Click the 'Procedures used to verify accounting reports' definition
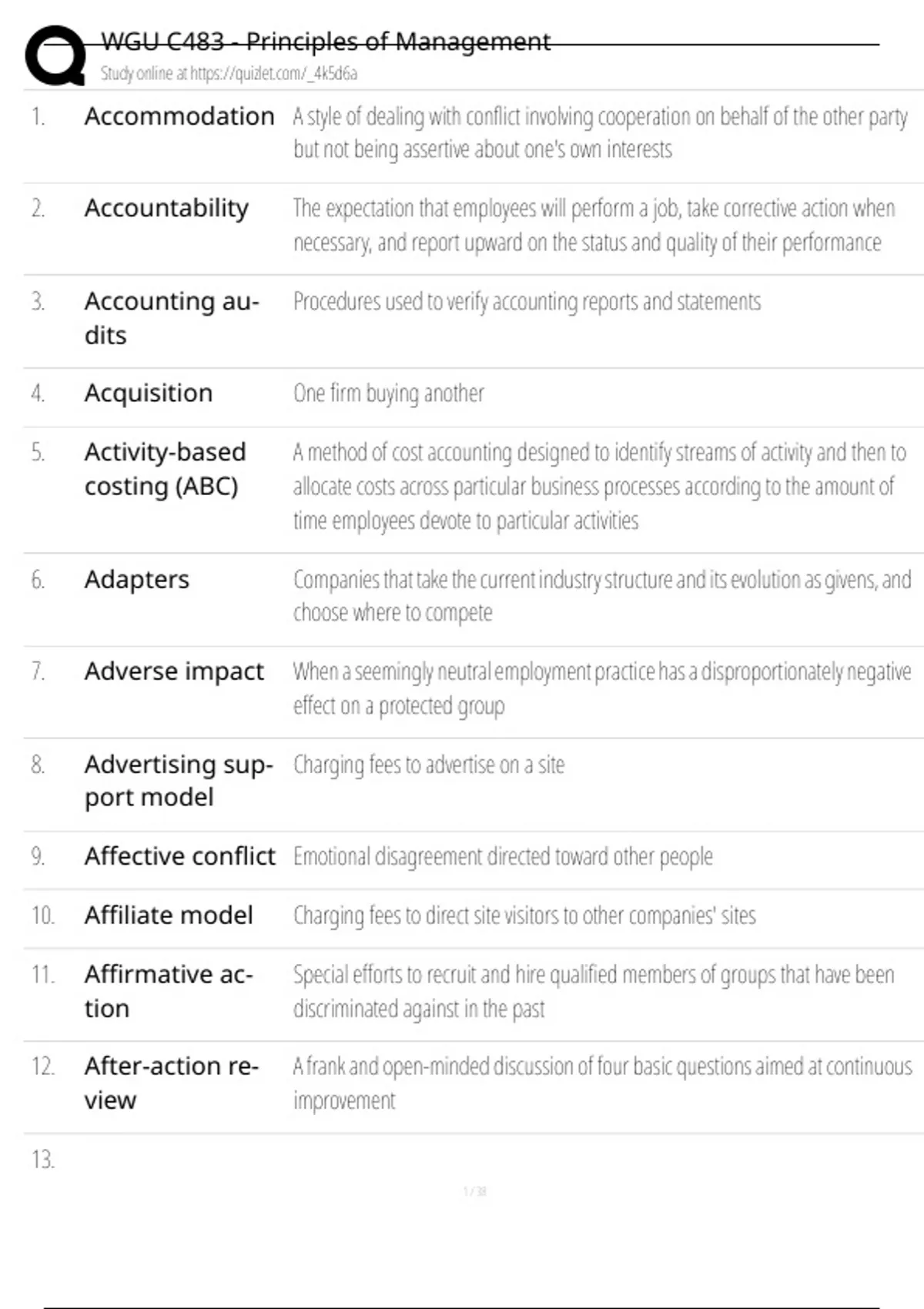The width and height of the screenshot is (924, 1309). 527,302
